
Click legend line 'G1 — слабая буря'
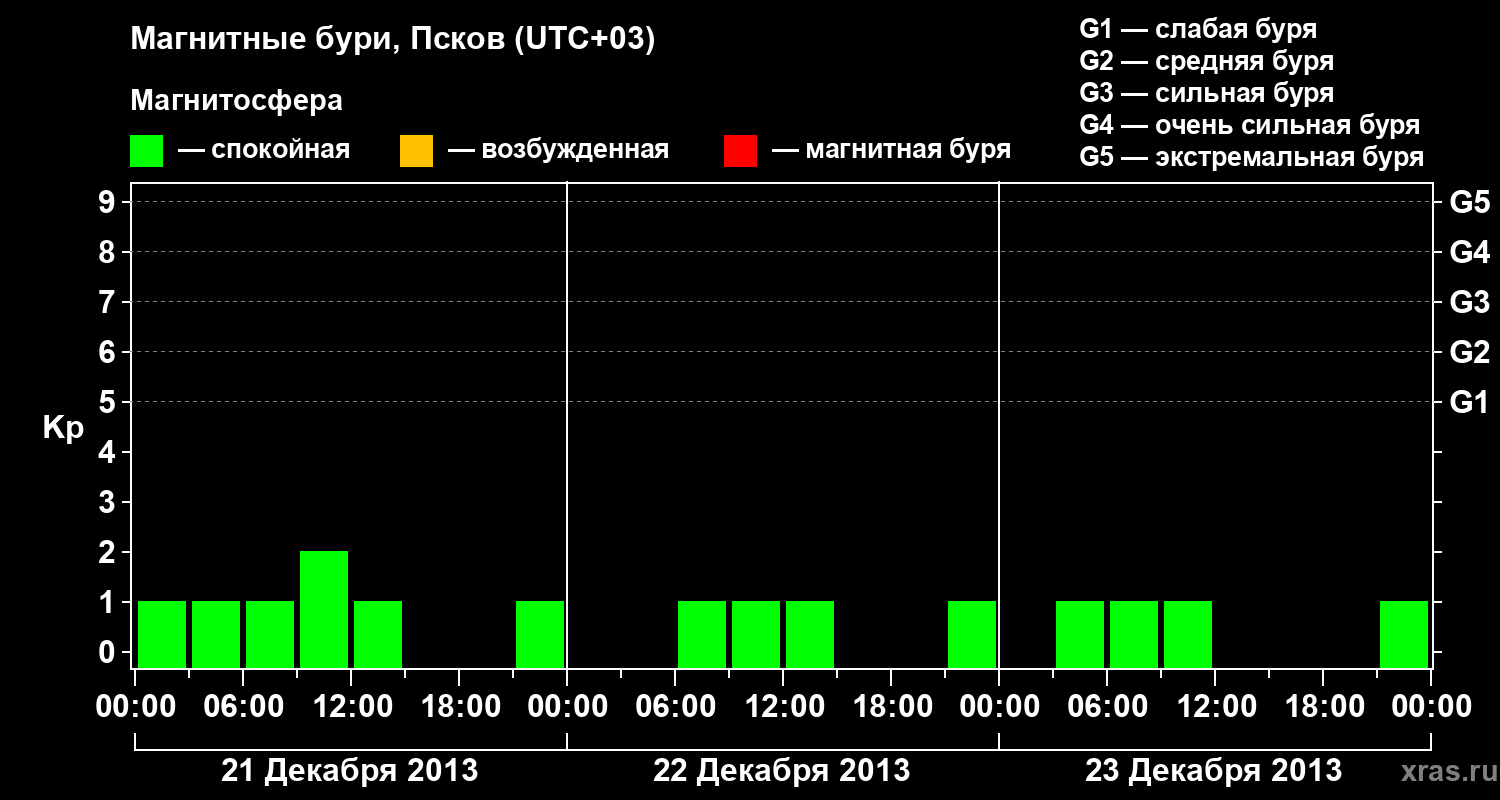[x=1198, y=29]
